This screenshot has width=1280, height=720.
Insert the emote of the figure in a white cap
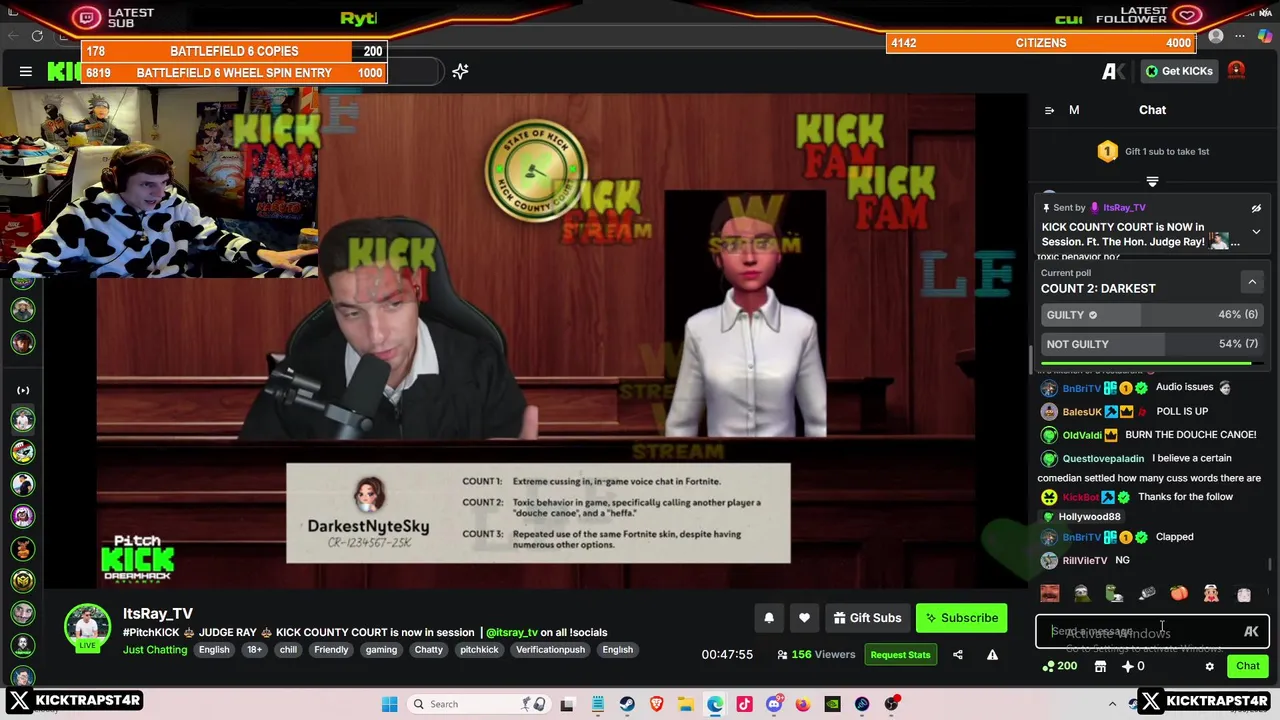click(1211, 594)
